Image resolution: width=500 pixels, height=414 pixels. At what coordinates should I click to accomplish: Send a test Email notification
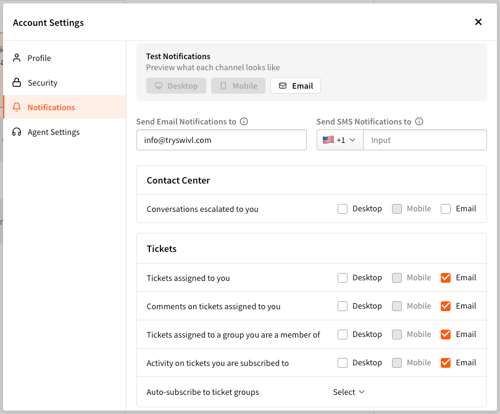point(296,86)
